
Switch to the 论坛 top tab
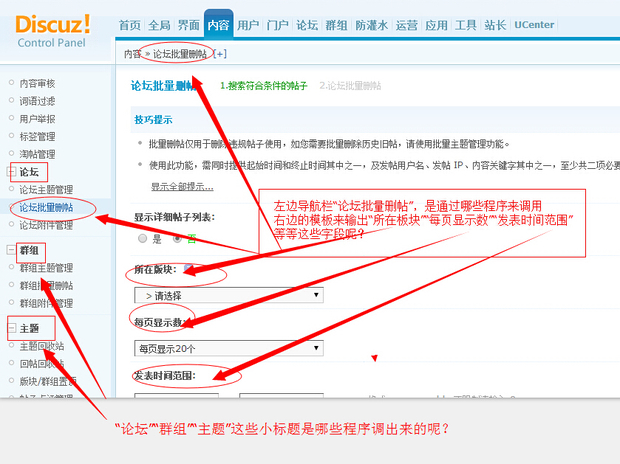tap(307, 25)
